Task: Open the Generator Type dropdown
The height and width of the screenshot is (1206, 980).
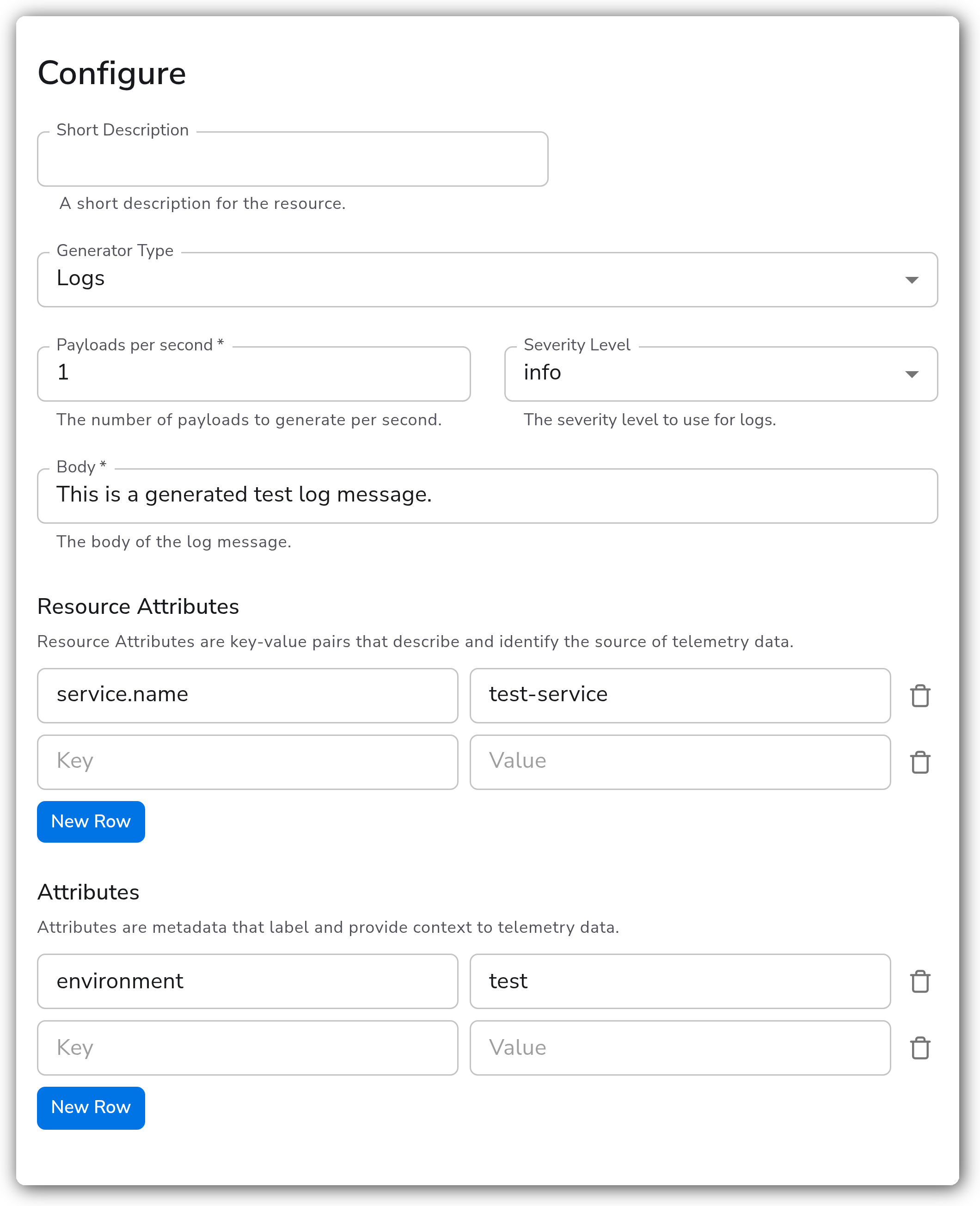Action: coord(487,279)
